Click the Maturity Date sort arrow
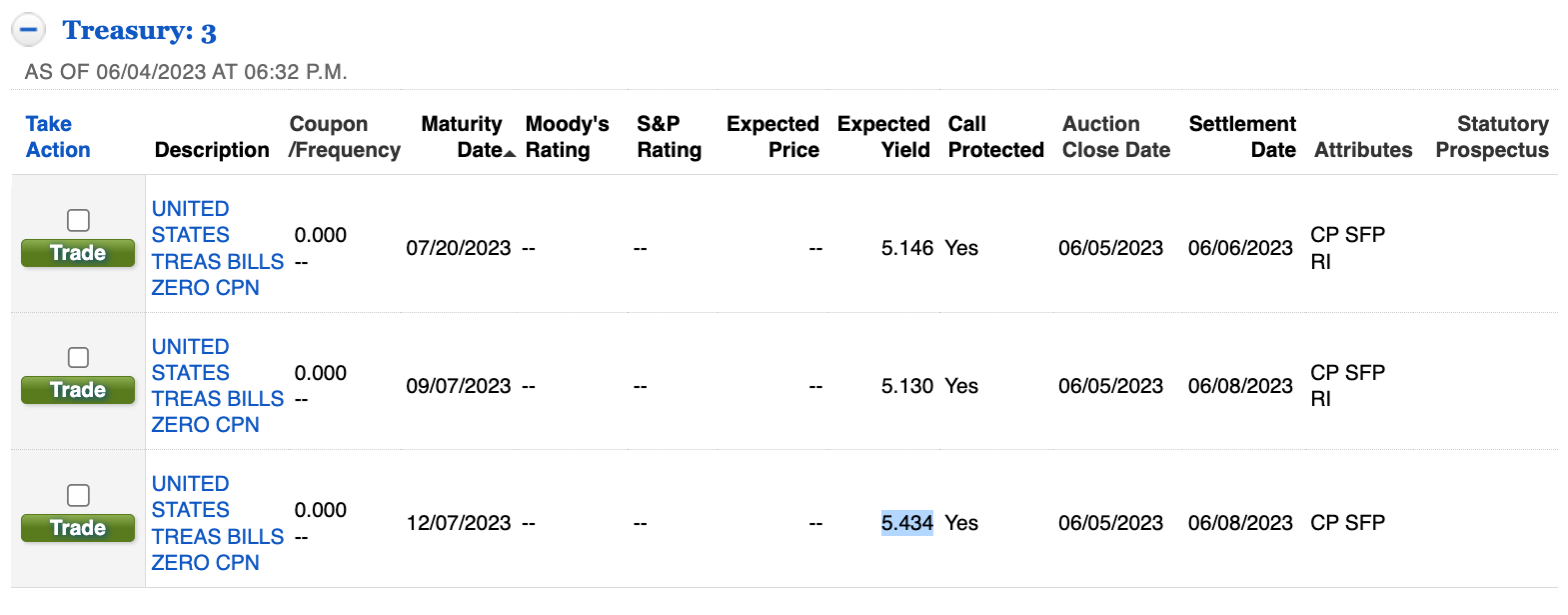The height and width of the screenshot is (615, 1568). (510, 153)
